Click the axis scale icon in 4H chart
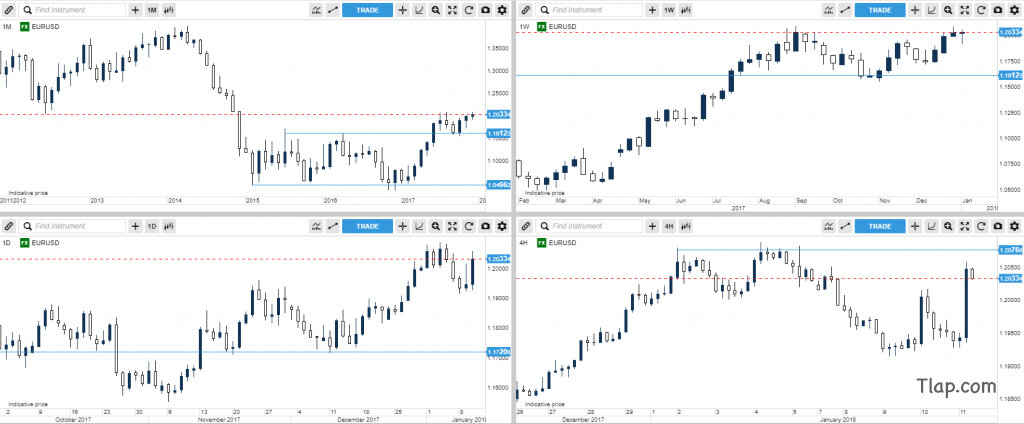1024x424 pixels. tap(931, 226)
